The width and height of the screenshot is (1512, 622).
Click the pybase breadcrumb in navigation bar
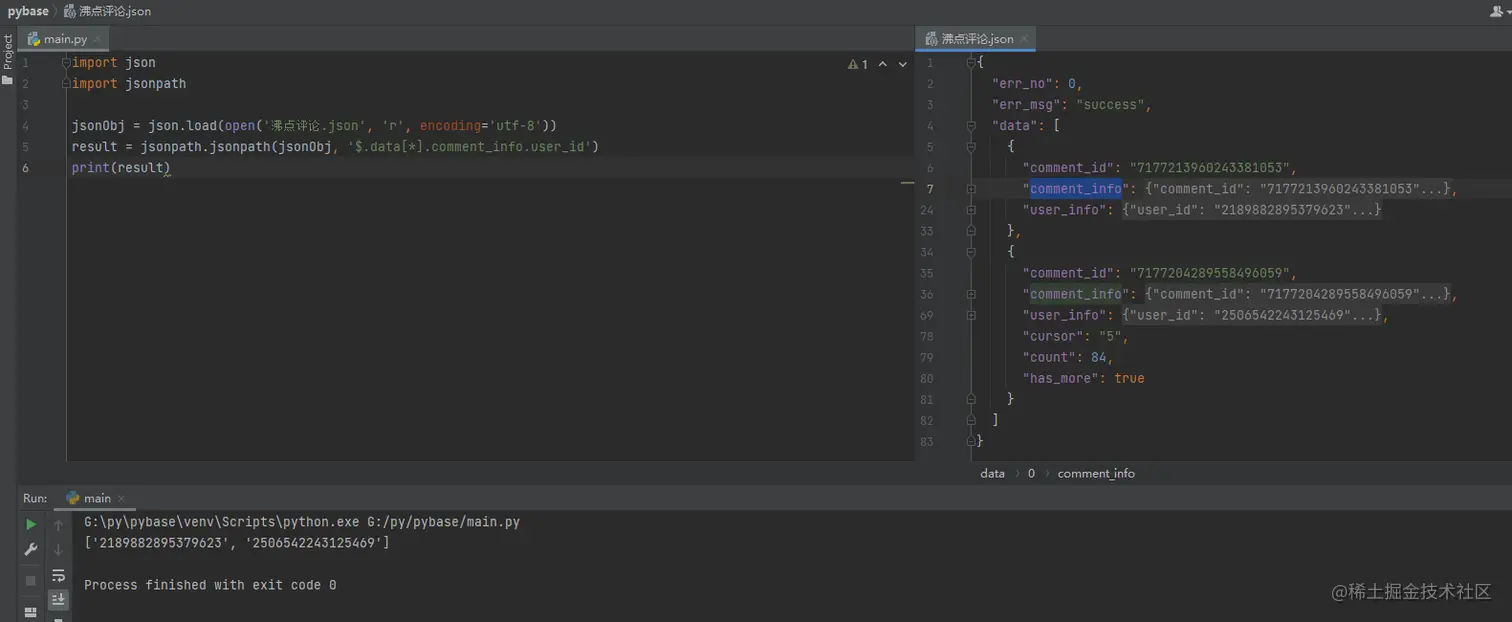(x=28, y=11)
